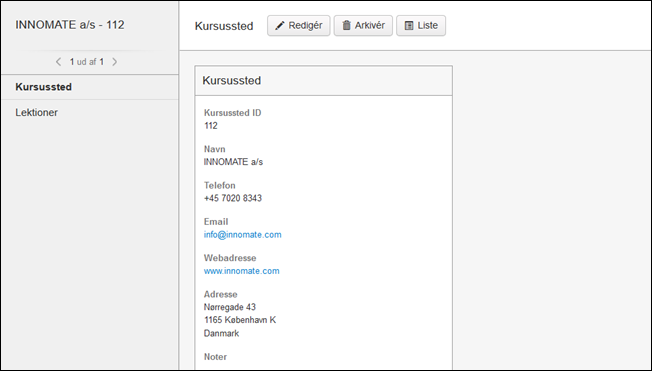Viewport: 652px width, 371px height.
Task: Click the Kursussted ID value 112
Action: click(x=211, y=126)
